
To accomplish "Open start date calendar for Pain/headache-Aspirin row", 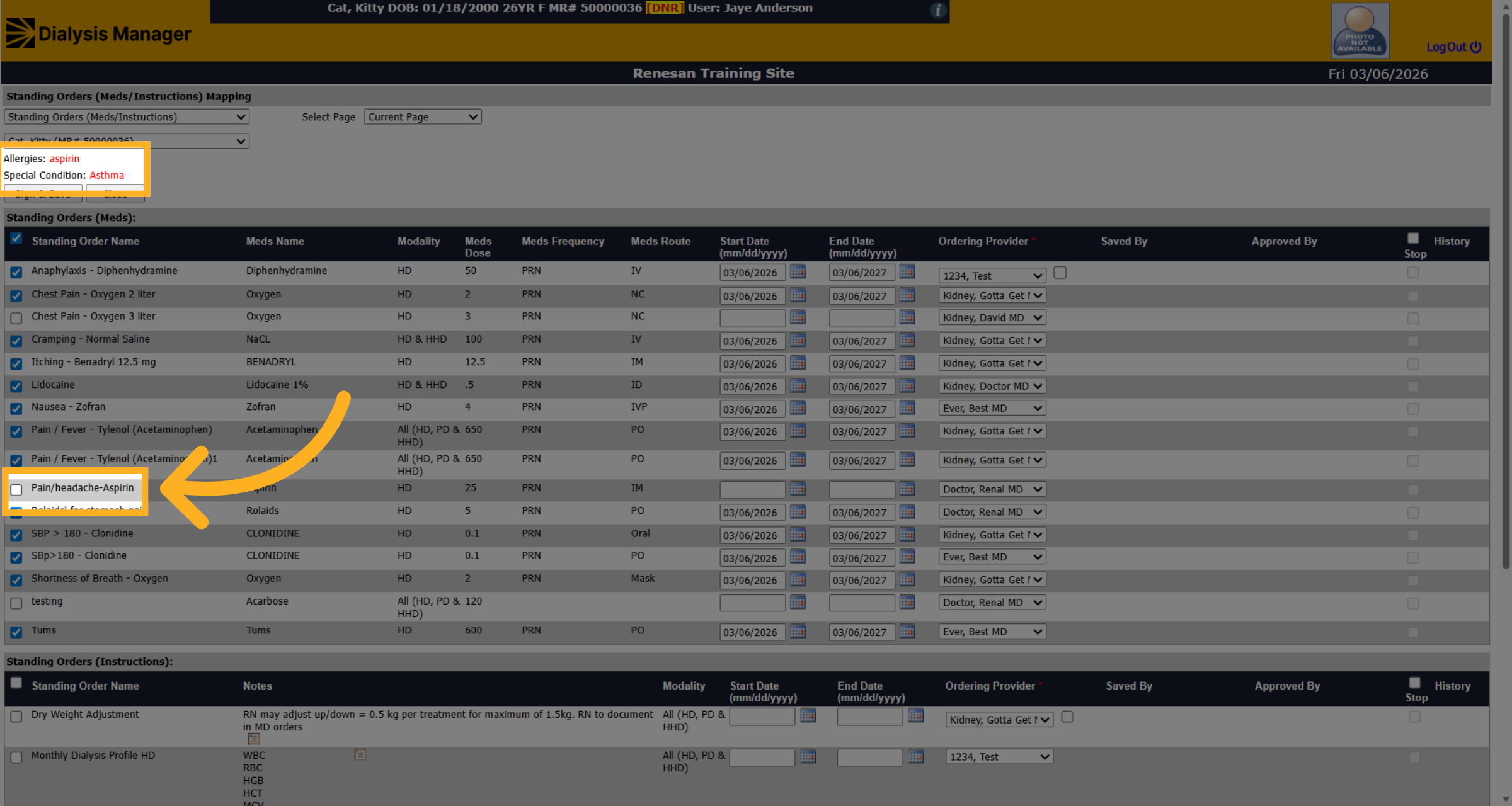I will (x=798, y=489).
